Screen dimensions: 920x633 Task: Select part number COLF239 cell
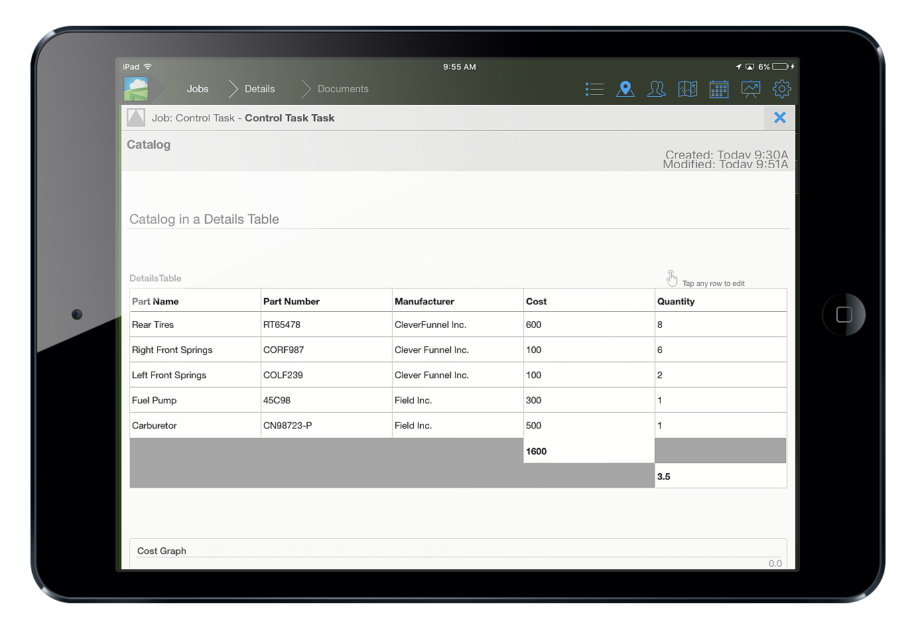326,375
